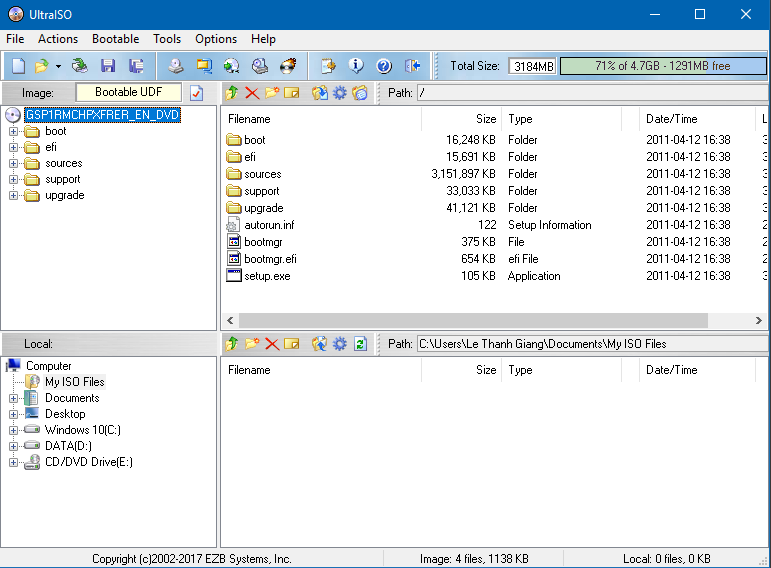
Task: Click the Burn CD/DVD Image flame icon
Action: click(x=288, y=65)
